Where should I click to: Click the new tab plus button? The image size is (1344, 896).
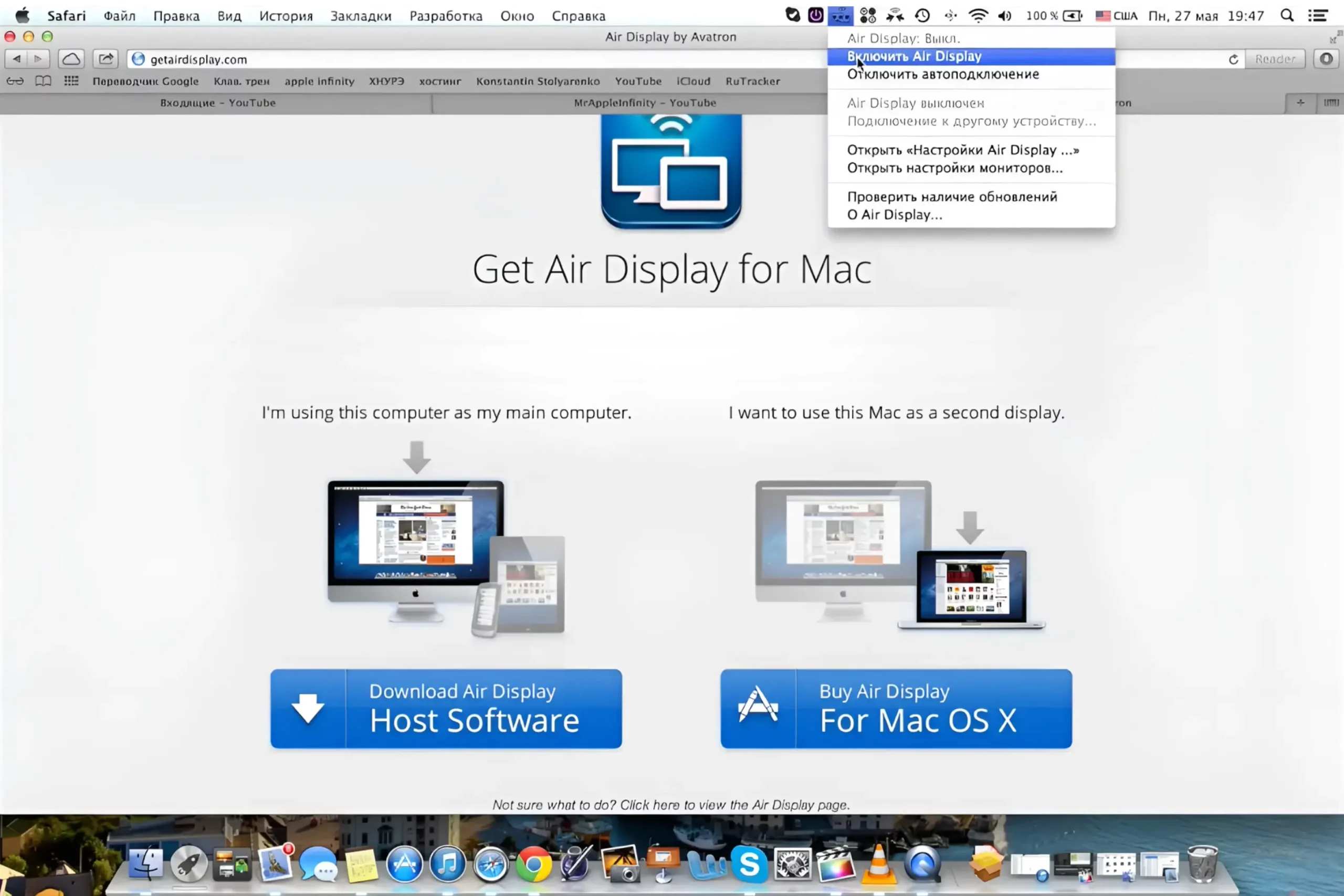(x=1300, y=103)
